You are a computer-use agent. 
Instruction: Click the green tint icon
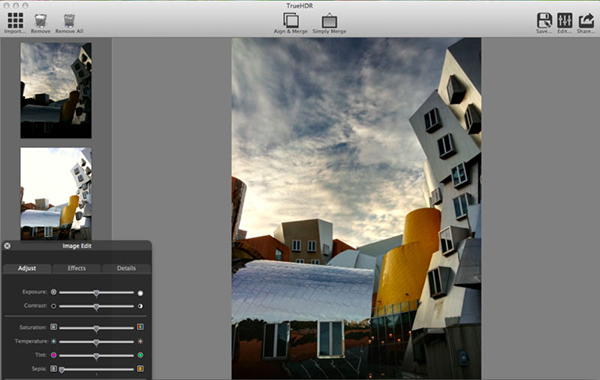click(140, 355)
